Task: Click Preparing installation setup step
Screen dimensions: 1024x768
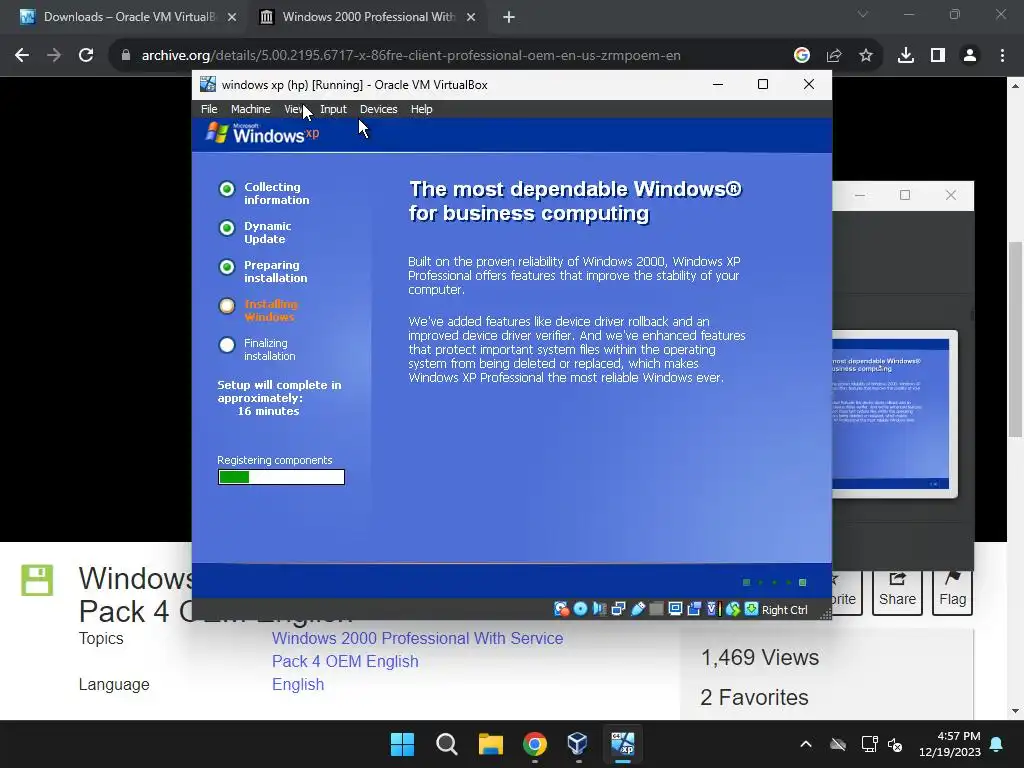Action: (263, 272)
